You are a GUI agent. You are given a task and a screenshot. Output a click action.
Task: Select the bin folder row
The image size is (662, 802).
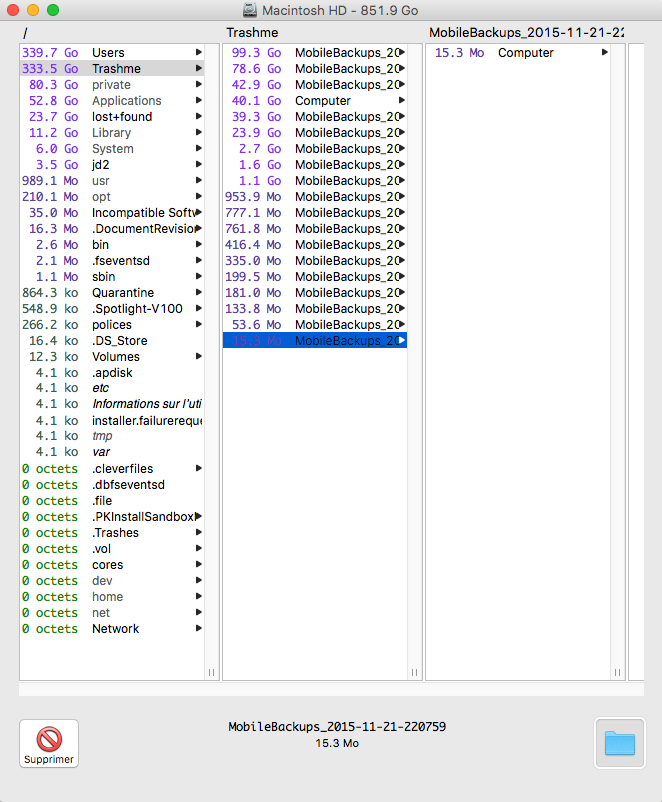[x=112, y=244]
